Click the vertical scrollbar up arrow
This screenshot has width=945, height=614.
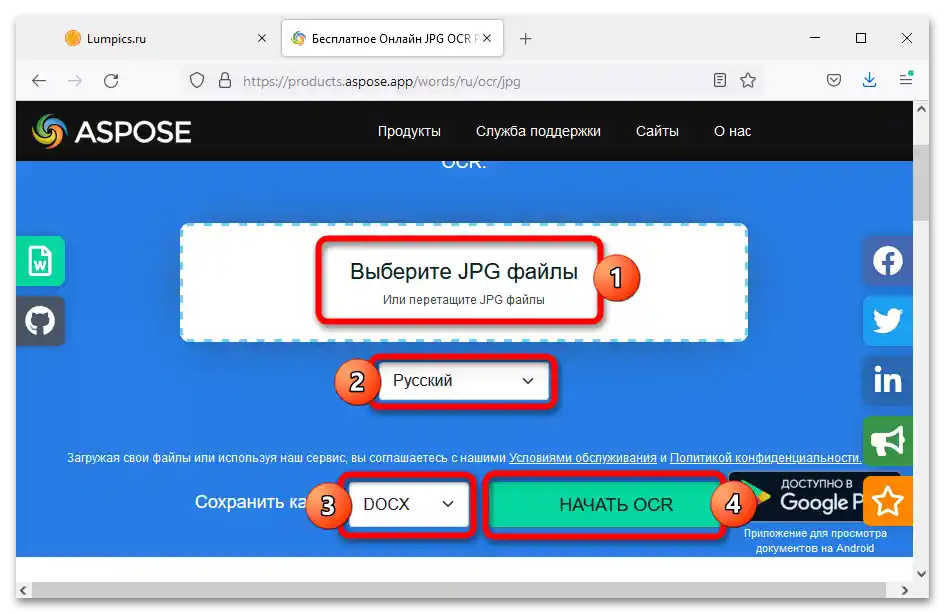click(x=921, y=110)
